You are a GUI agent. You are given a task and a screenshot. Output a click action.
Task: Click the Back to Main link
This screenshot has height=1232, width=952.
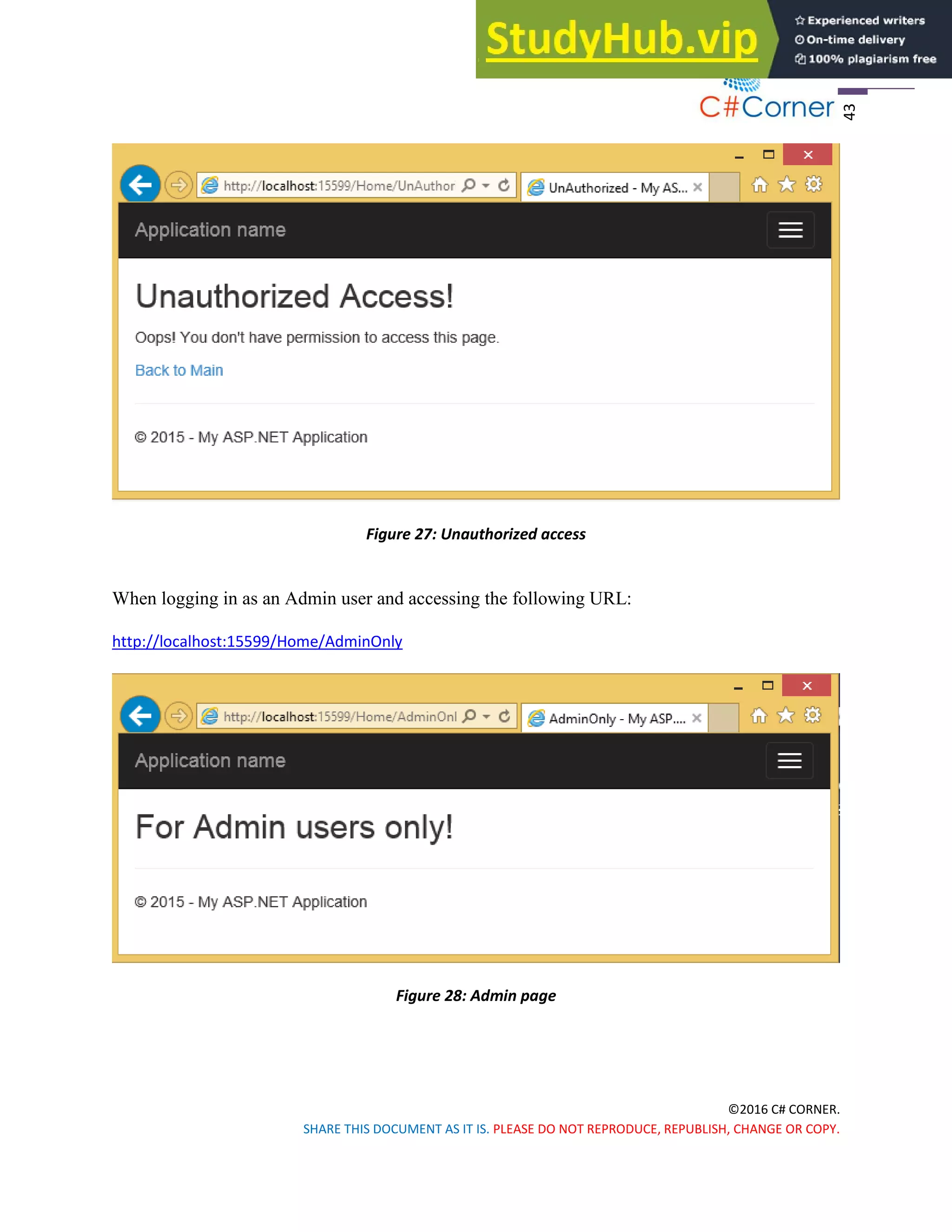coord(179,370)
